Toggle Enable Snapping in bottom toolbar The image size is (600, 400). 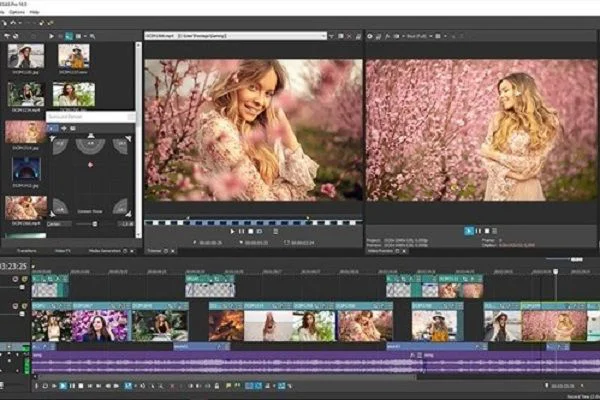249,386
